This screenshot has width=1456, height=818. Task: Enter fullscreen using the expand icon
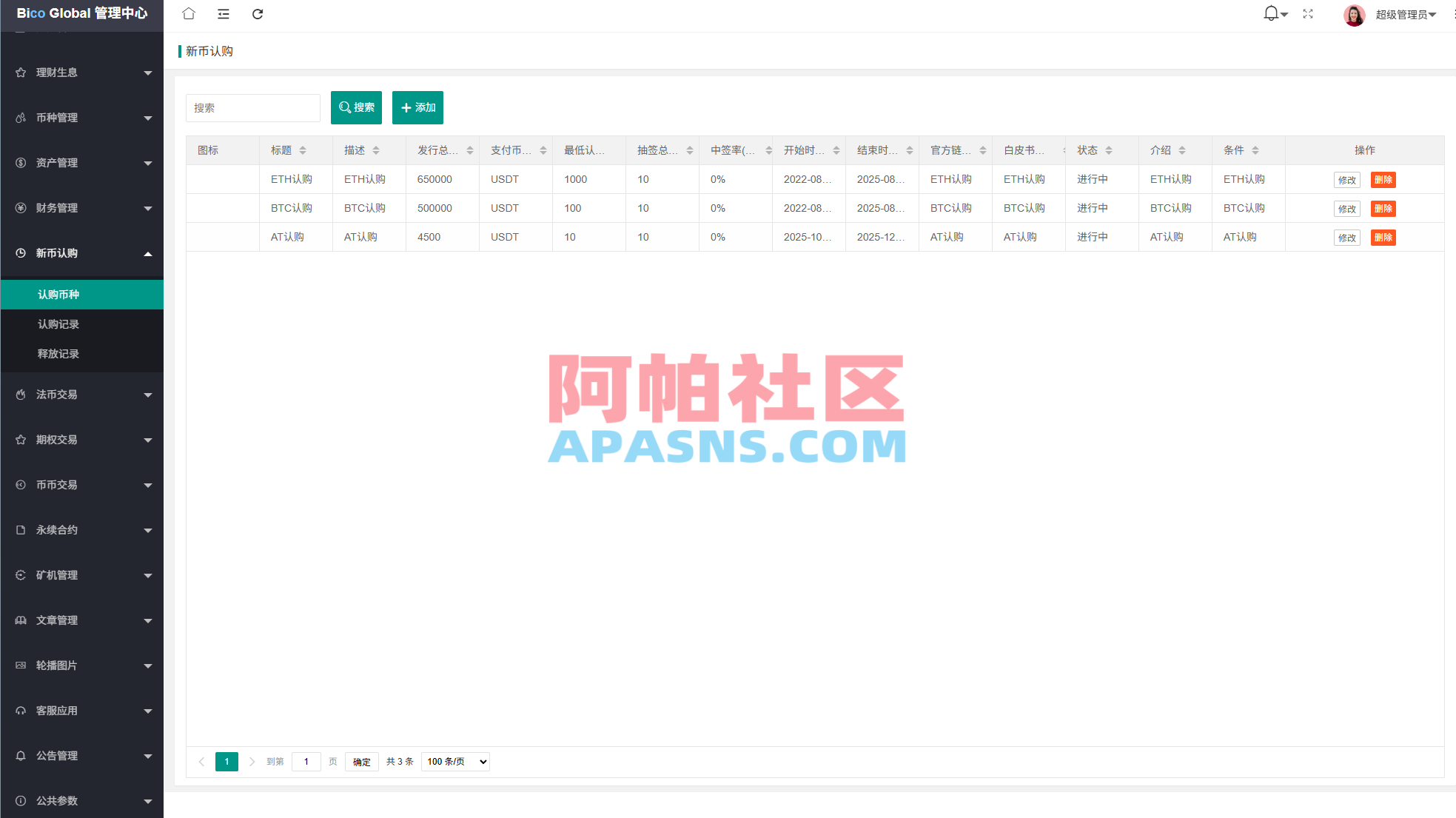pyautogui.click(x=1308, y=14)
